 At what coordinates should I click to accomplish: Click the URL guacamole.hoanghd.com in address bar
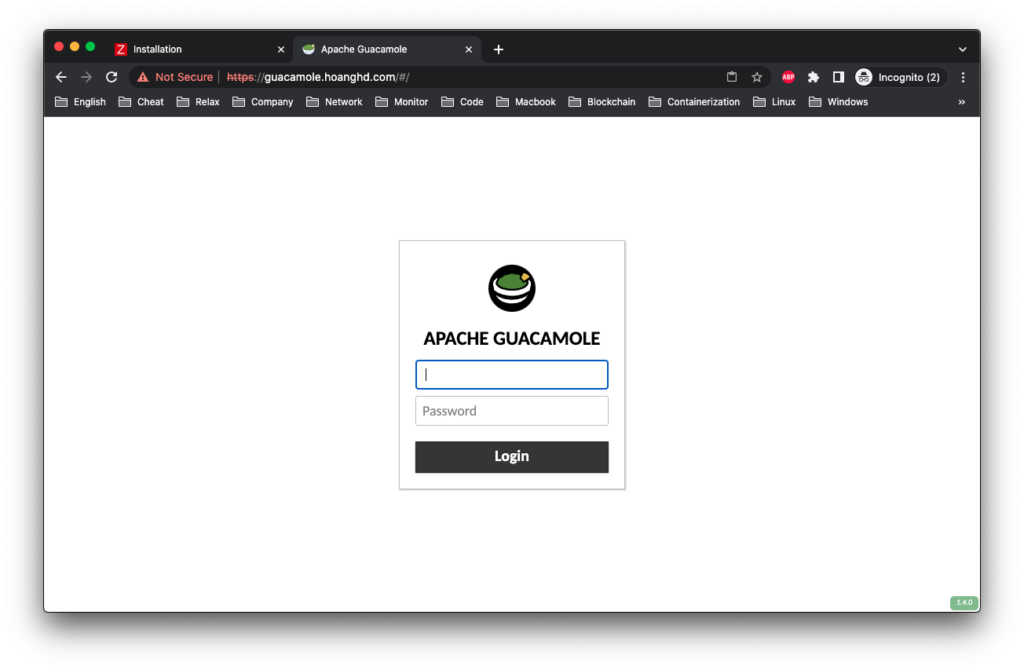click(x=330, y=77)
